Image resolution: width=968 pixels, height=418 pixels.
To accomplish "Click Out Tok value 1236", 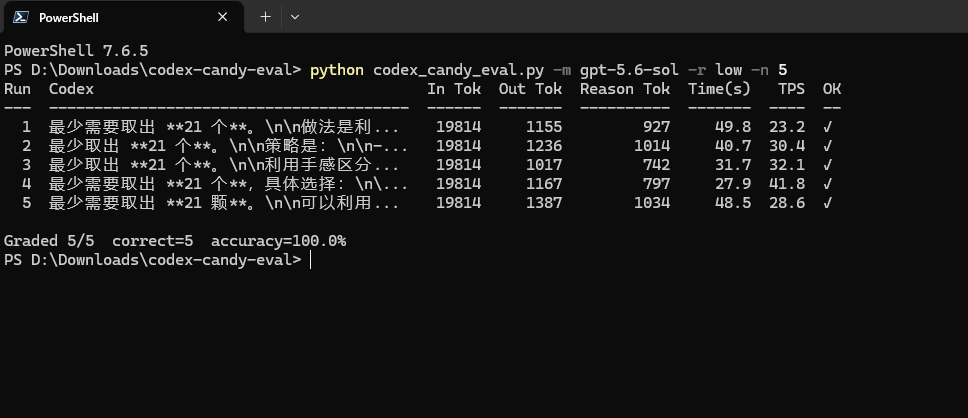I will [x=544, y=146].
